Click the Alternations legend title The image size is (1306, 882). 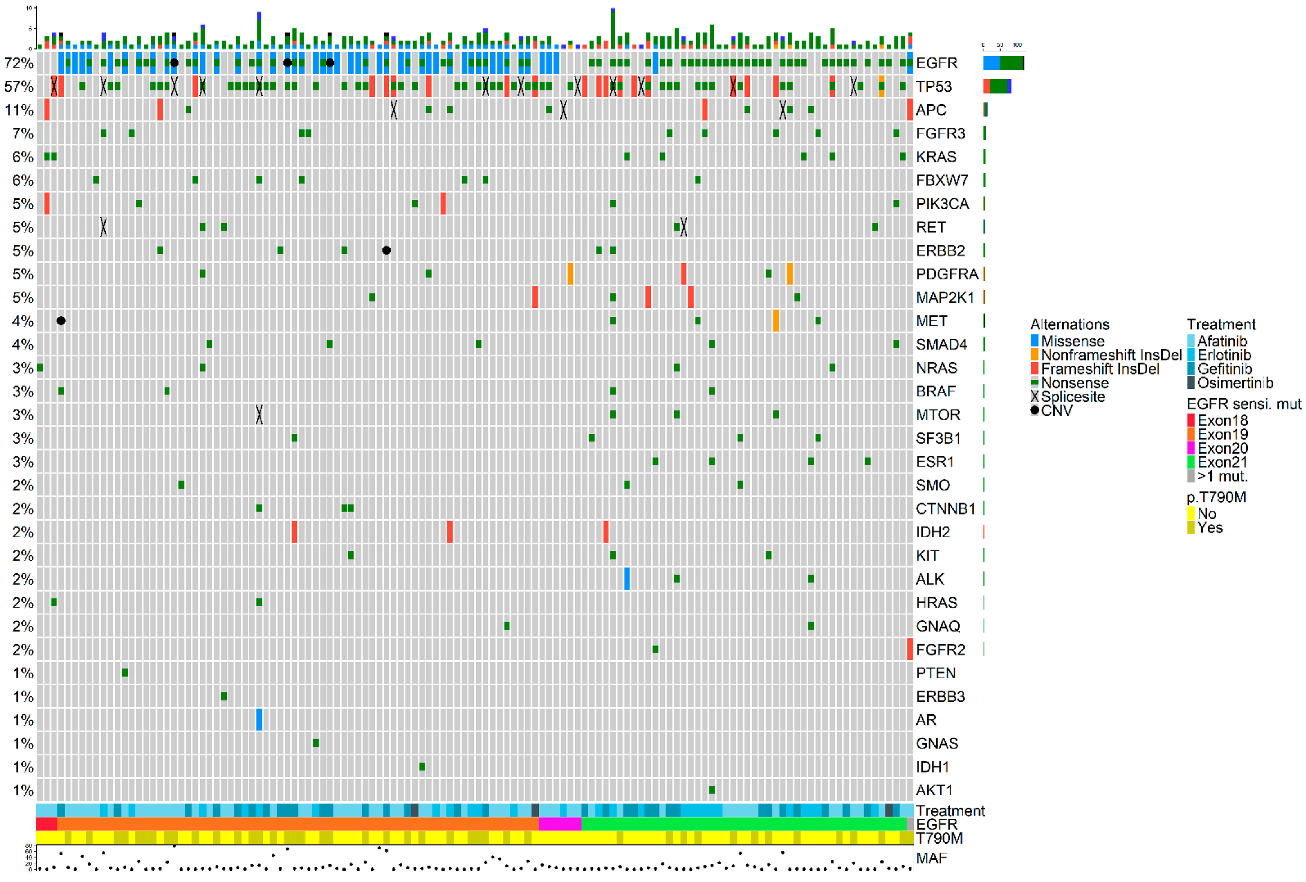coord(1069,325)
